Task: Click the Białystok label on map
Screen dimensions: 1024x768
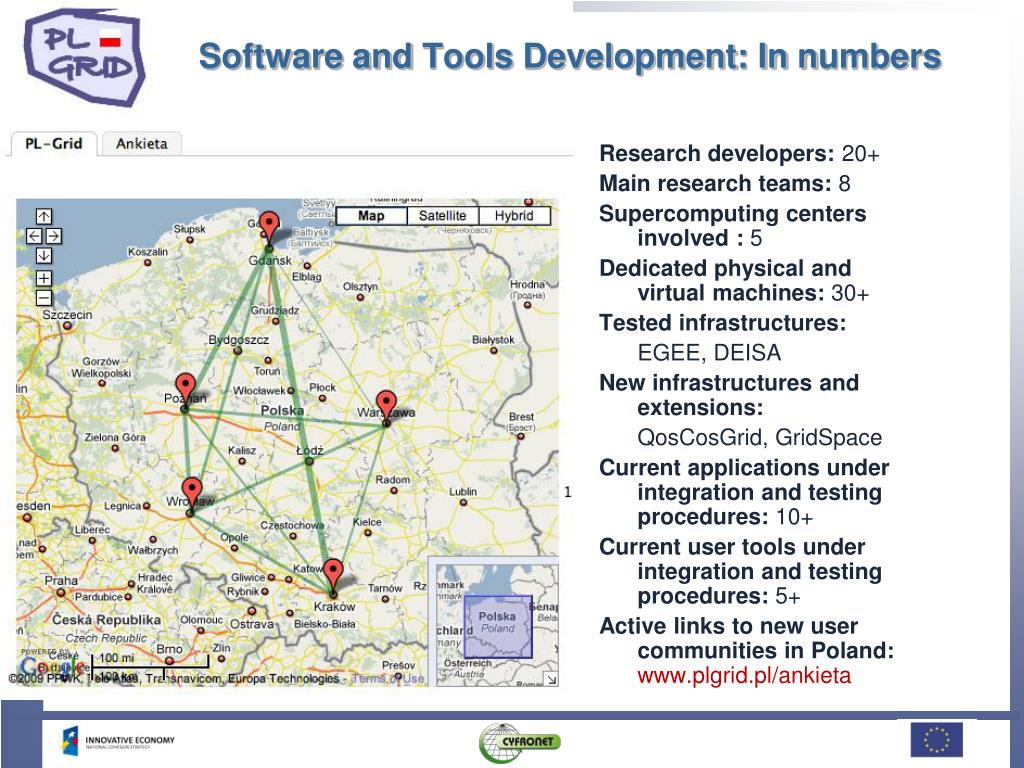Action: pos(493,340)
